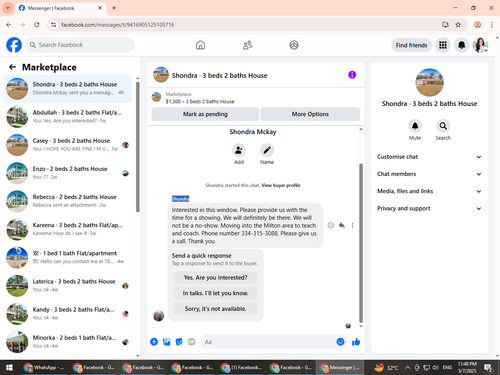Search in conversation magnifier icon

(443, 126)
